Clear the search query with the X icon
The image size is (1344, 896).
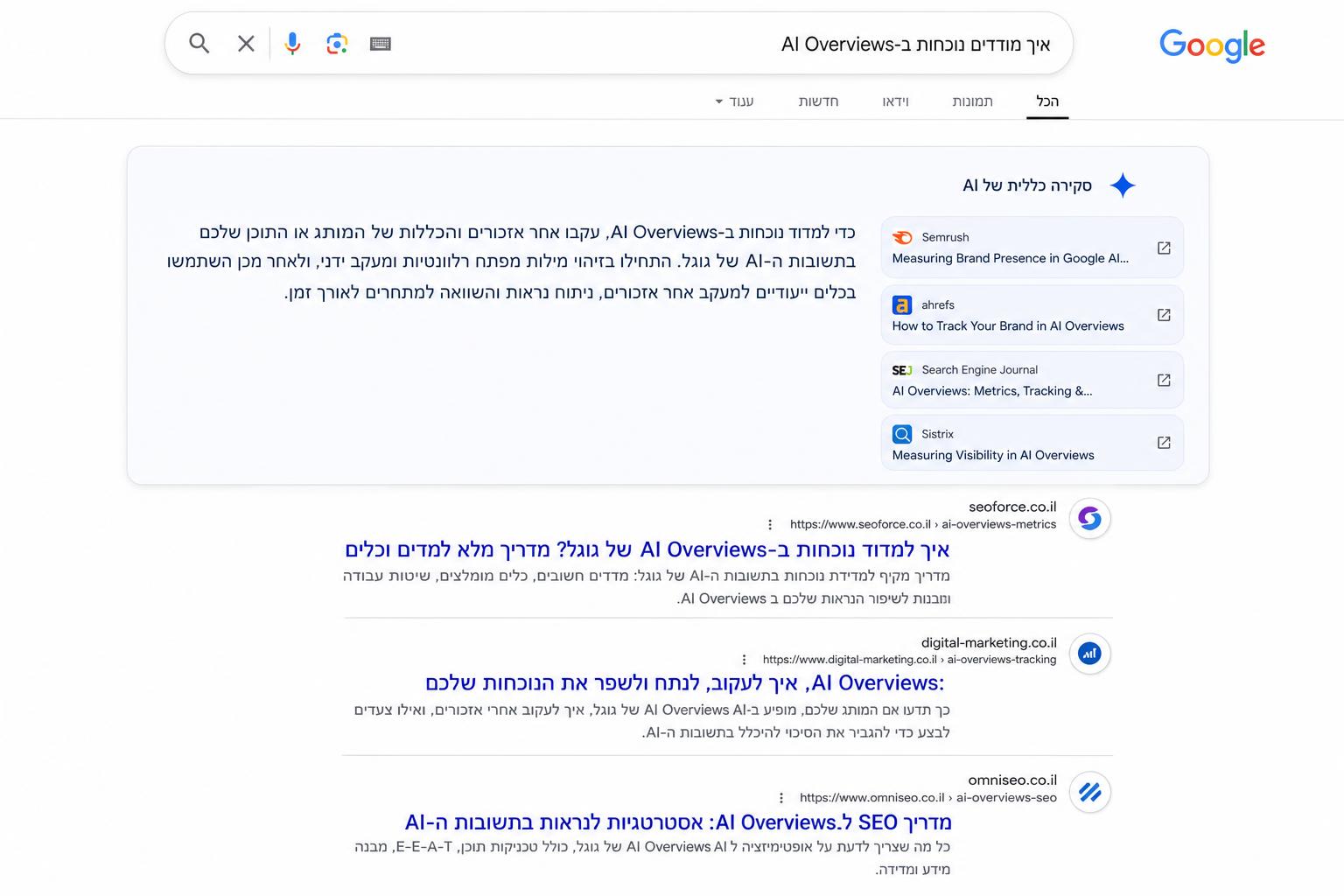click(246, 43)
